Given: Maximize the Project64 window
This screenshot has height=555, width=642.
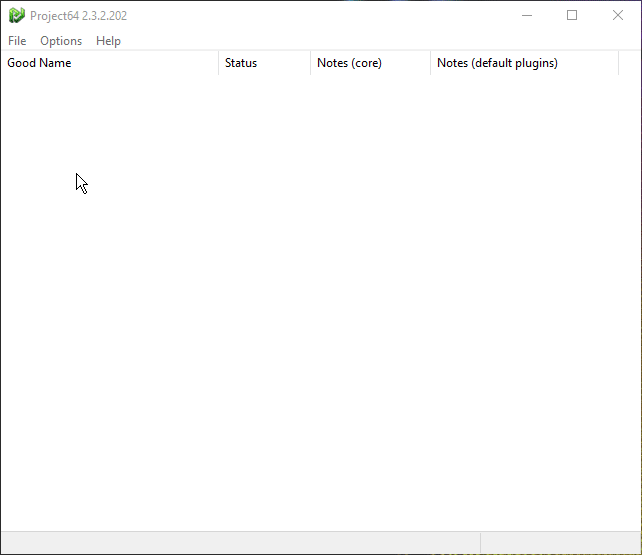Looking at the screenshot, I should [x=572, y=15].
